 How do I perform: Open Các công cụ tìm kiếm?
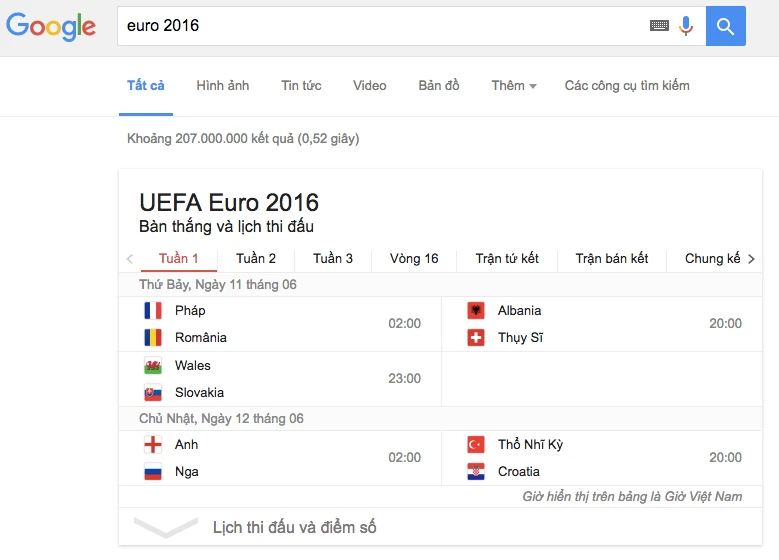tap(627, 86)
